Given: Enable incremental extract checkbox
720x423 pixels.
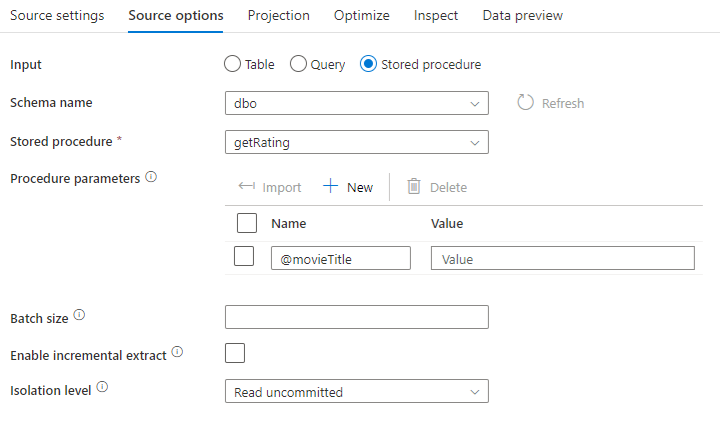Looking at the screenshot, I should 235,353.
